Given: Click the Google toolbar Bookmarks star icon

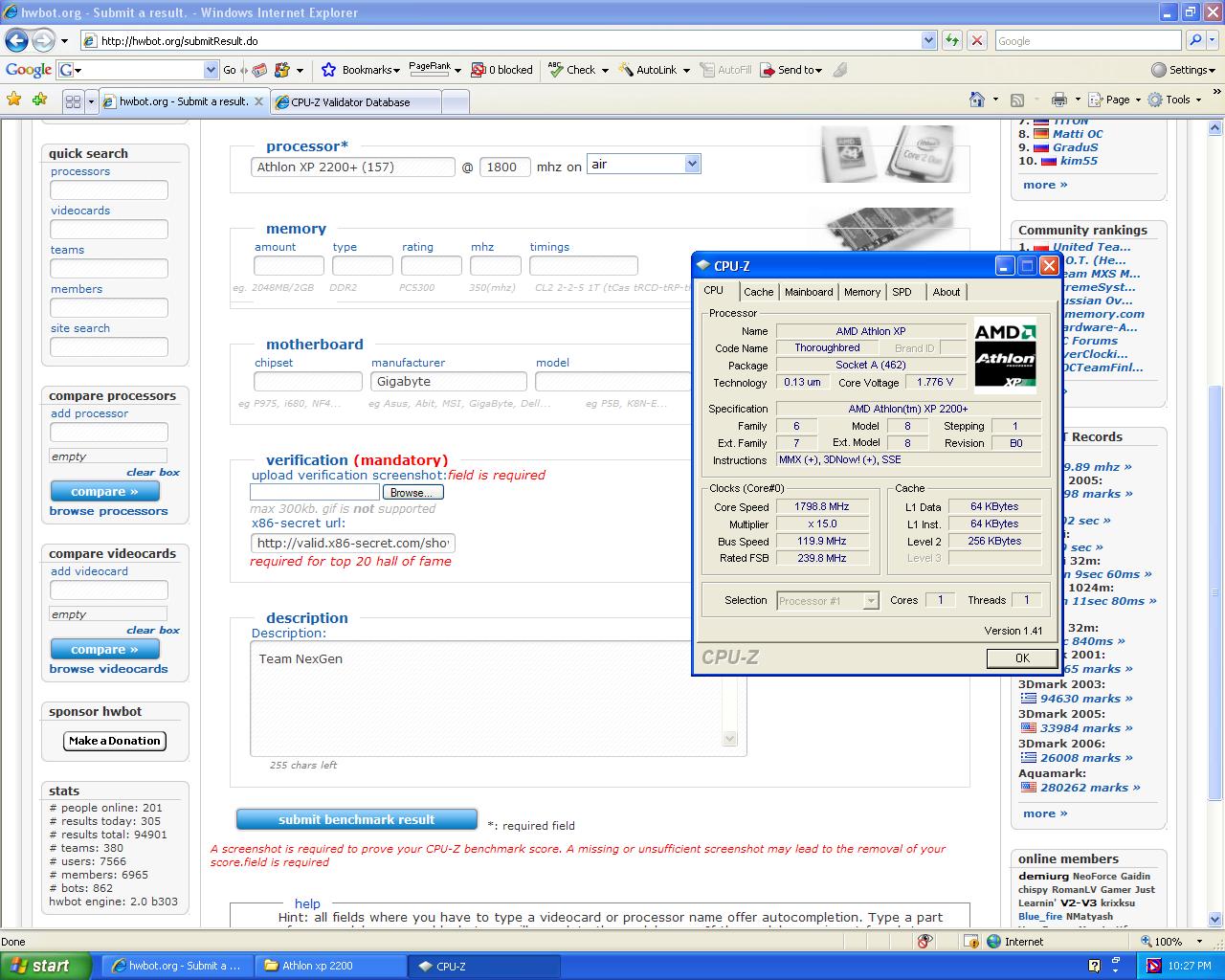Looking at the screenshot, I should (329, 70).
